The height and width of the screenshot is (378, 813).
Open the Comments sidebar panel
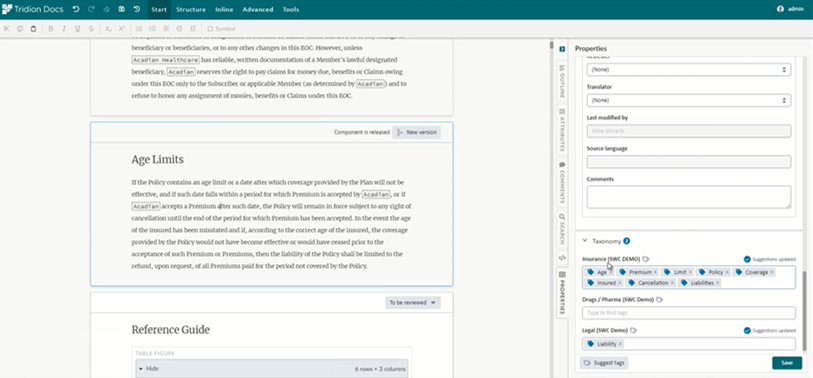[x=562, y=183]
